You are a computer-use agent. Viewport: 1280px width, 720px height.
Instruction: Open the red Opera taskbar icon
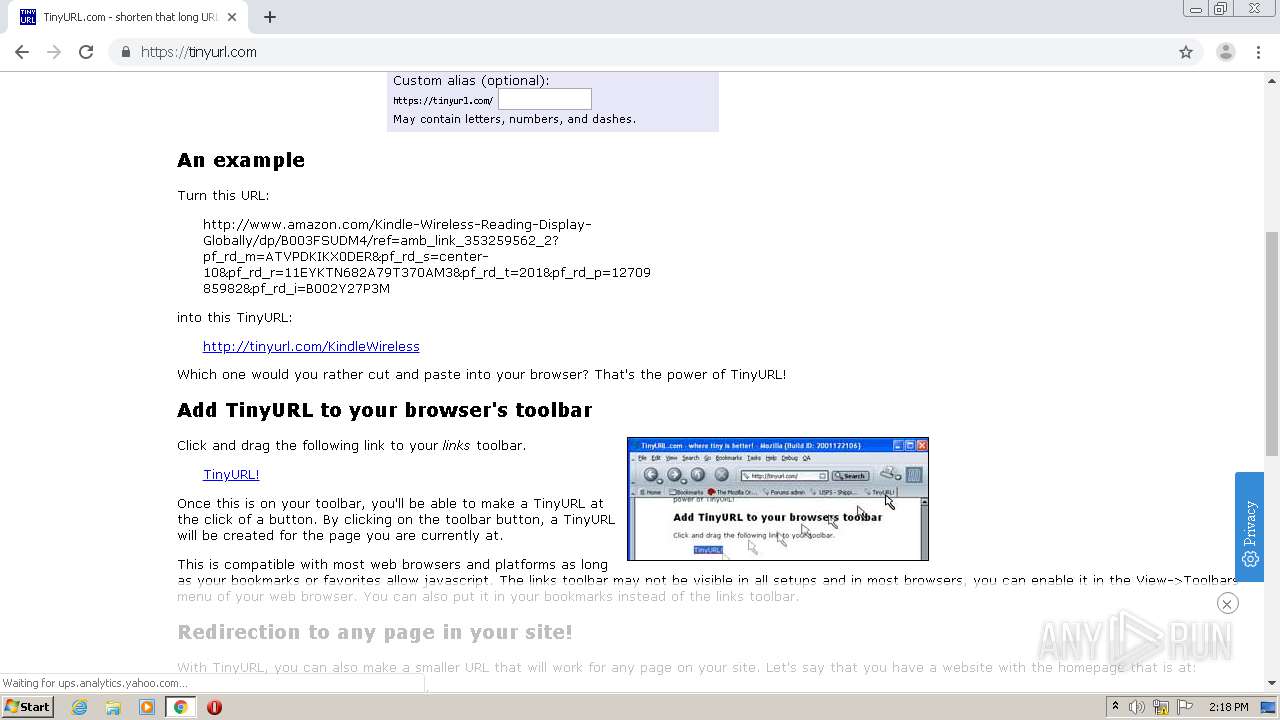(x=214, y=707)
